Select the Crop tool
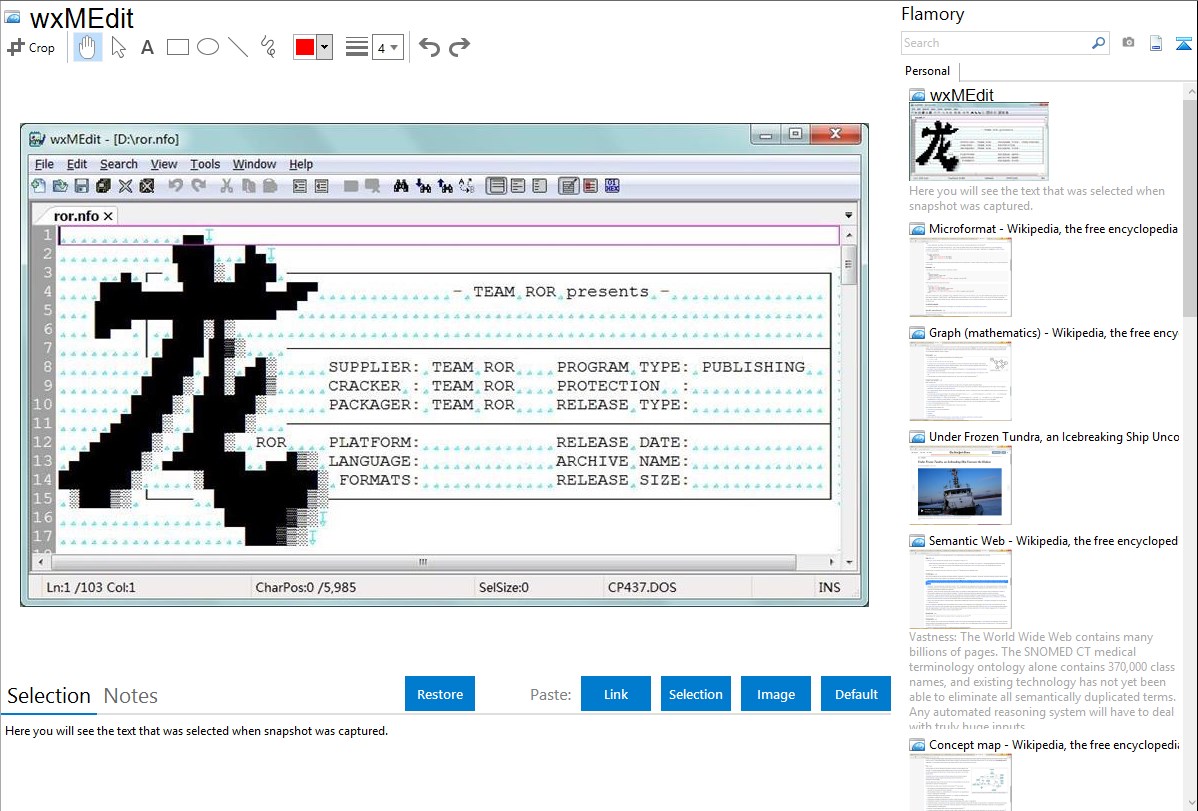Image resolution: width=1198 pixels, height=811 pixels. [31, 47]
